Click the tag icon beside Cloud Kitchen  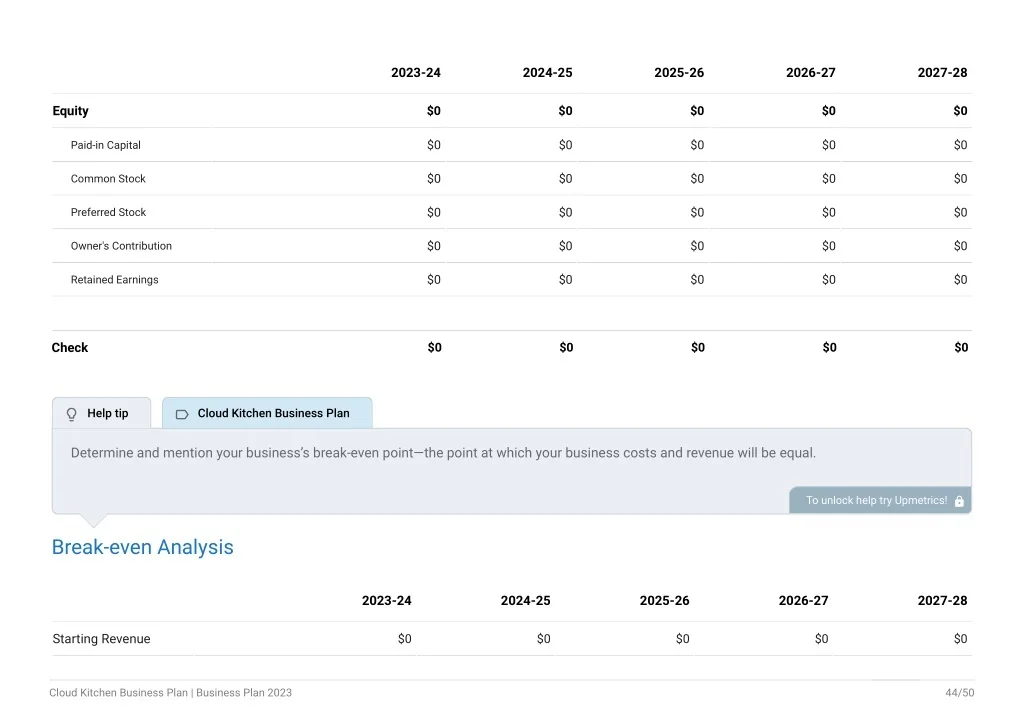tap(182, 414)
